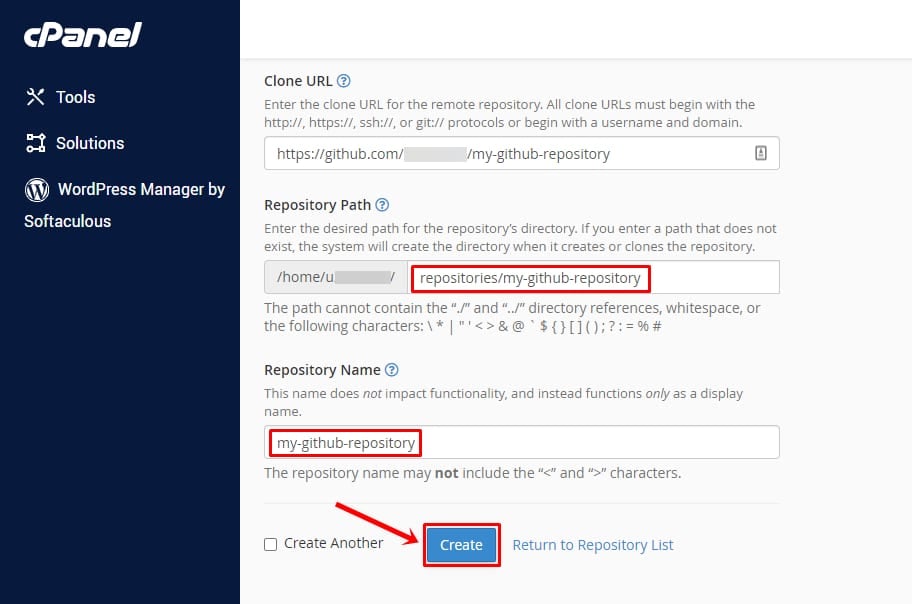The height and width of the screenshot is (604, 912).
Task: Click the Solutions nodes icon
Action: click(36, 143)
